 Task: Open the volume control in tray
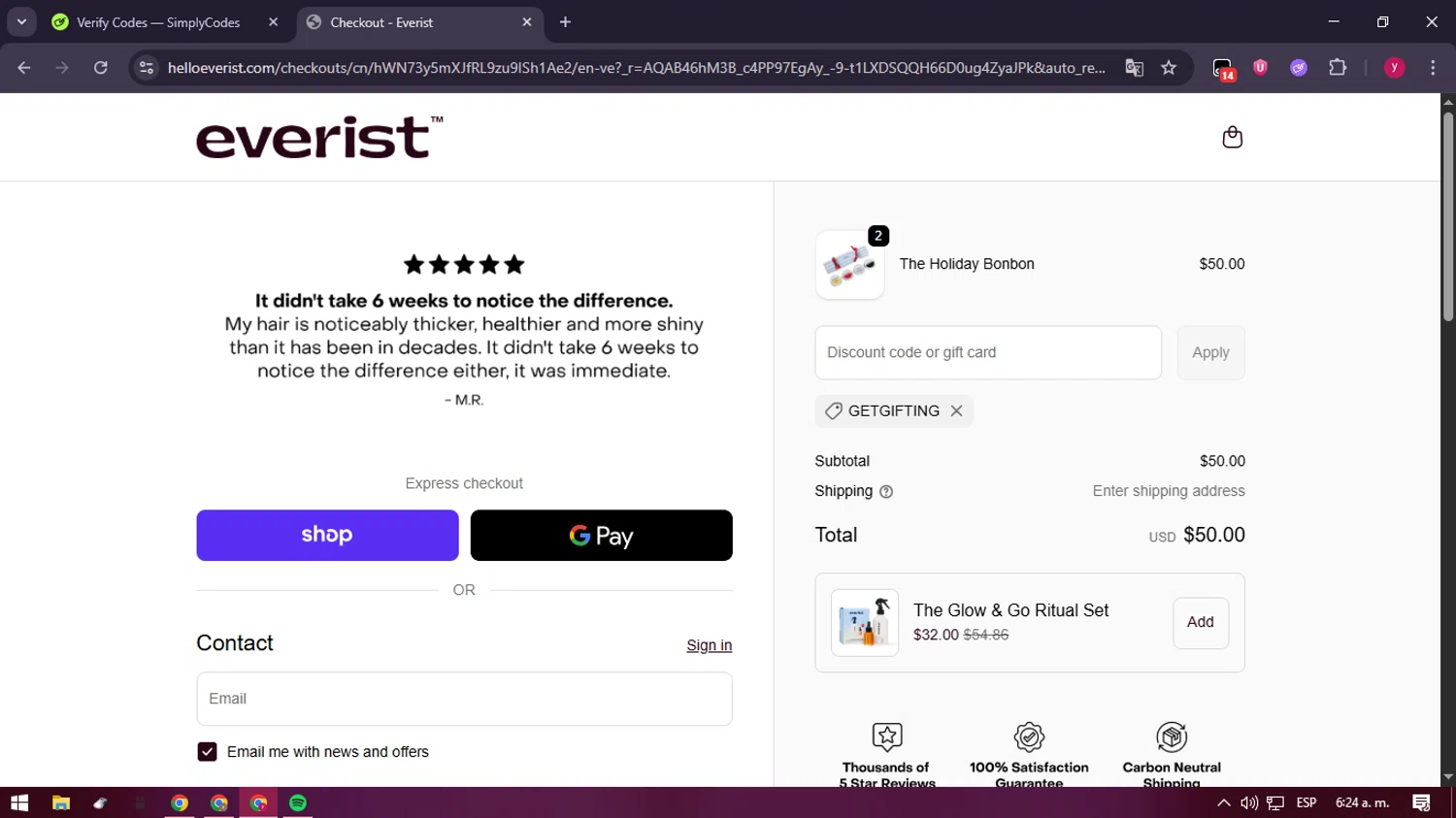1249,802
